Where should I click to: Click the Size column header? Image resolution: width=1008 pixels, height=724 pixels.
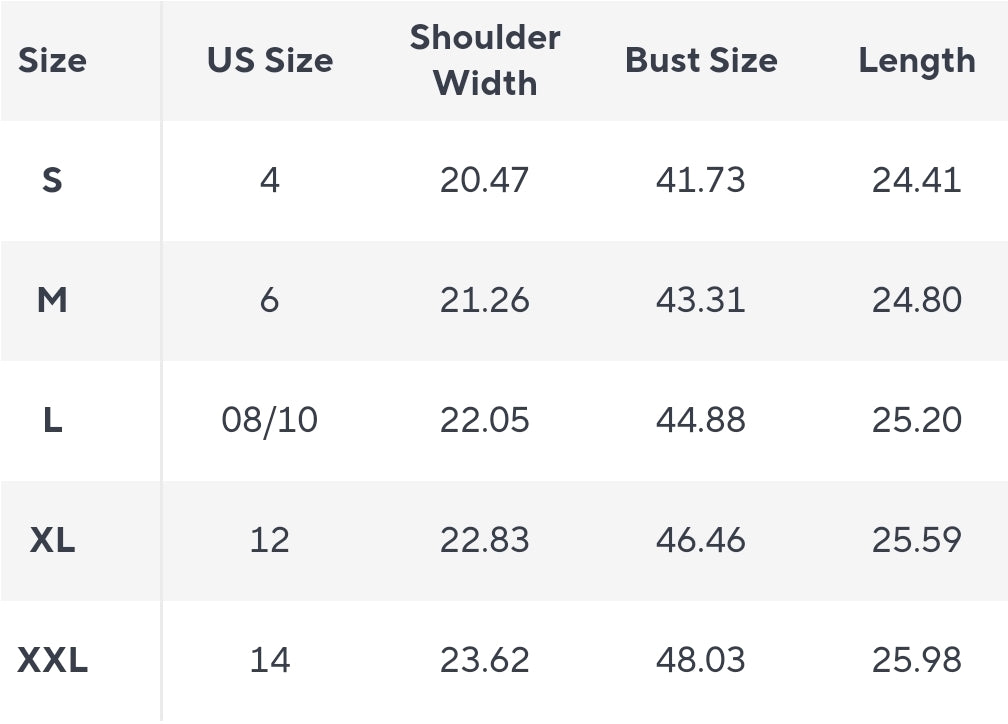(52, 61)
